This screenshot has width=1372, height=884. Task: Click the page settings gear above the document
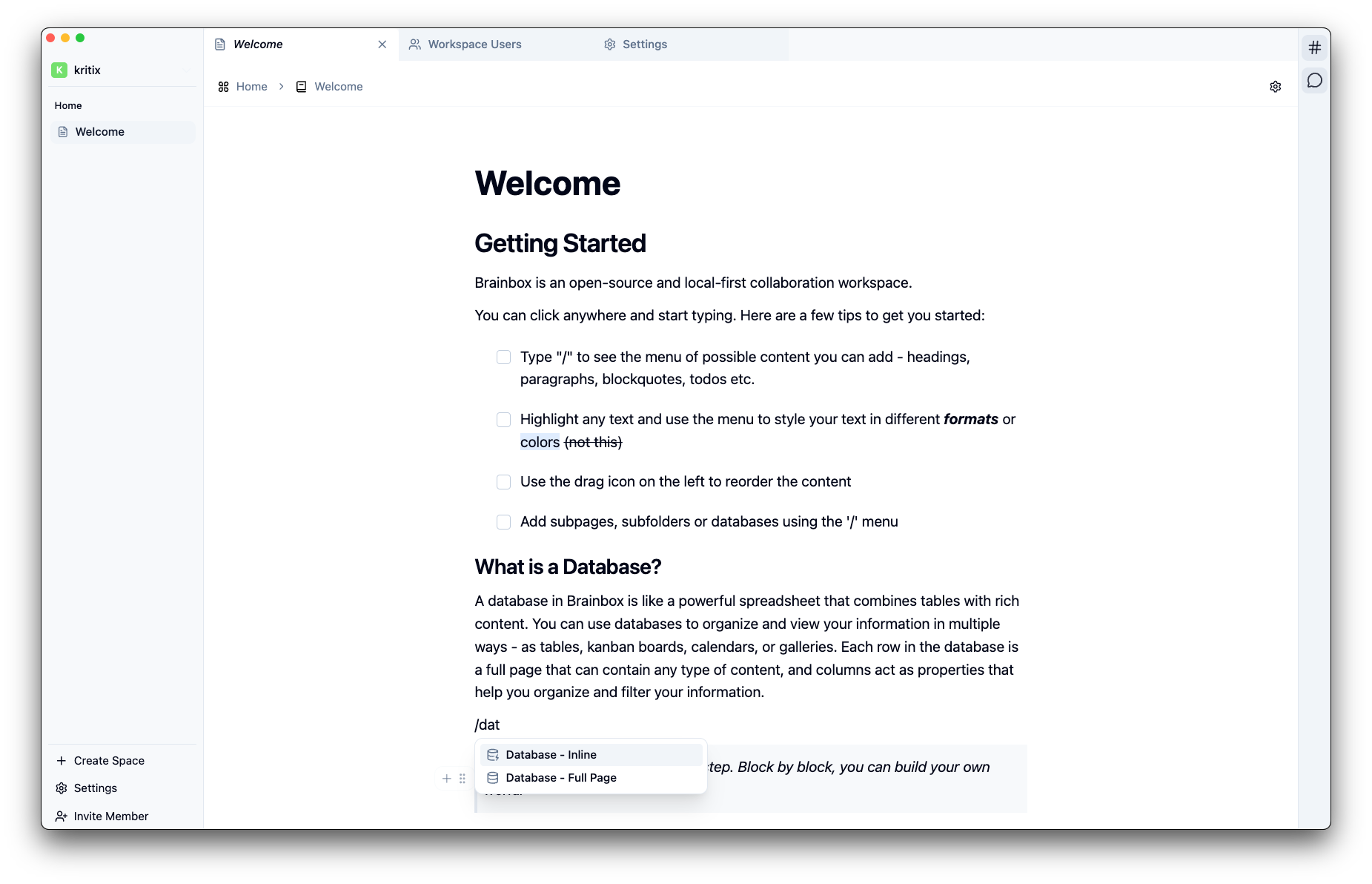tap(1275, 86)
